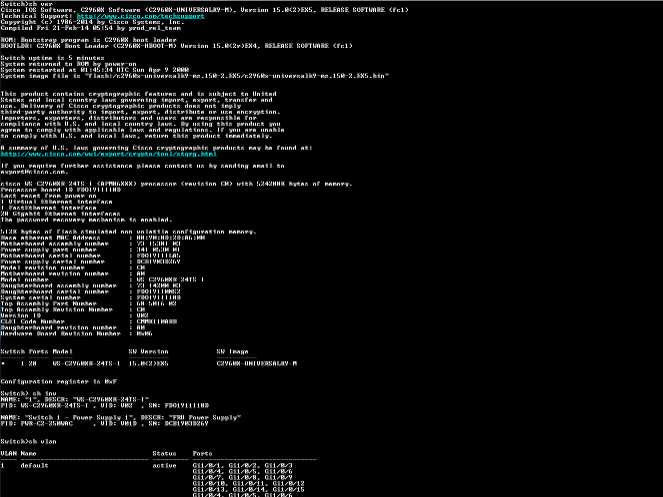663x497 pixels.
Task: Click the 'export@cisco.com' email text
Action: coord(33,172)
